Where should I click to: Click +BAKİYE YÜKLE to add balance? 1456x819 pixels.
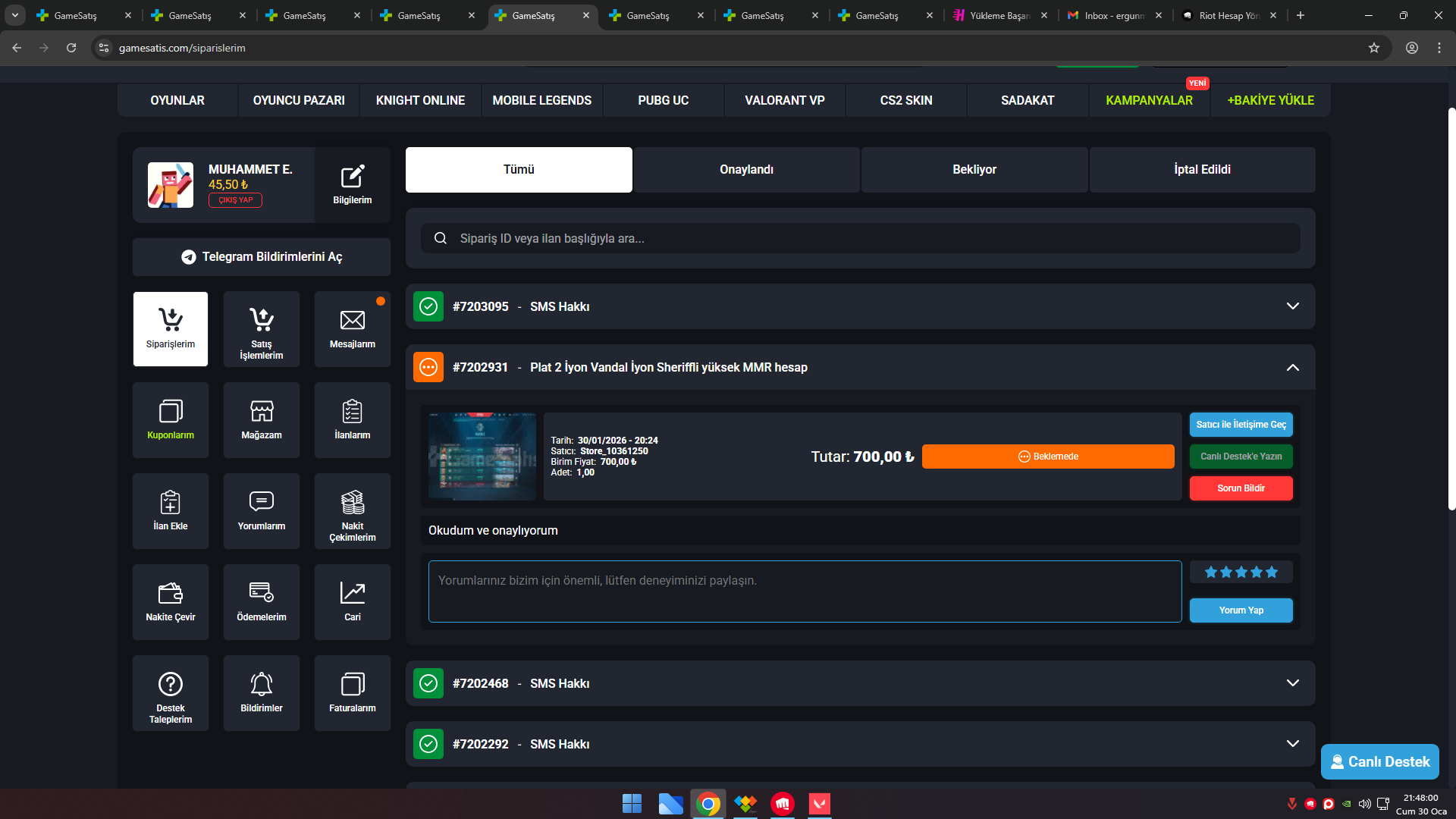pyautogui.click(x=1270, y=100)
